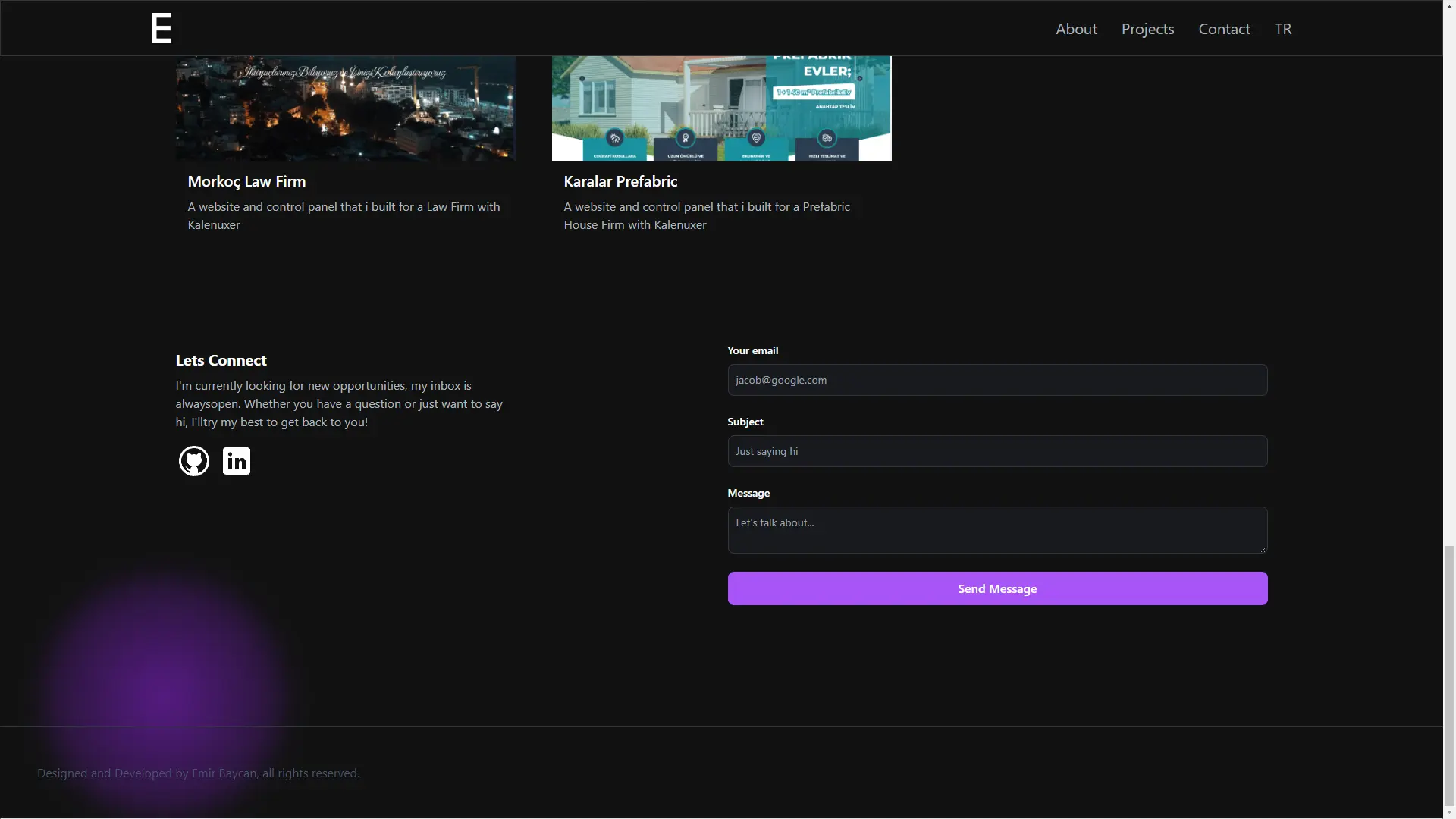Switch language using TR toggle
The width and height of the screenshot is (1456, 819).
(x=1282, y=29)
